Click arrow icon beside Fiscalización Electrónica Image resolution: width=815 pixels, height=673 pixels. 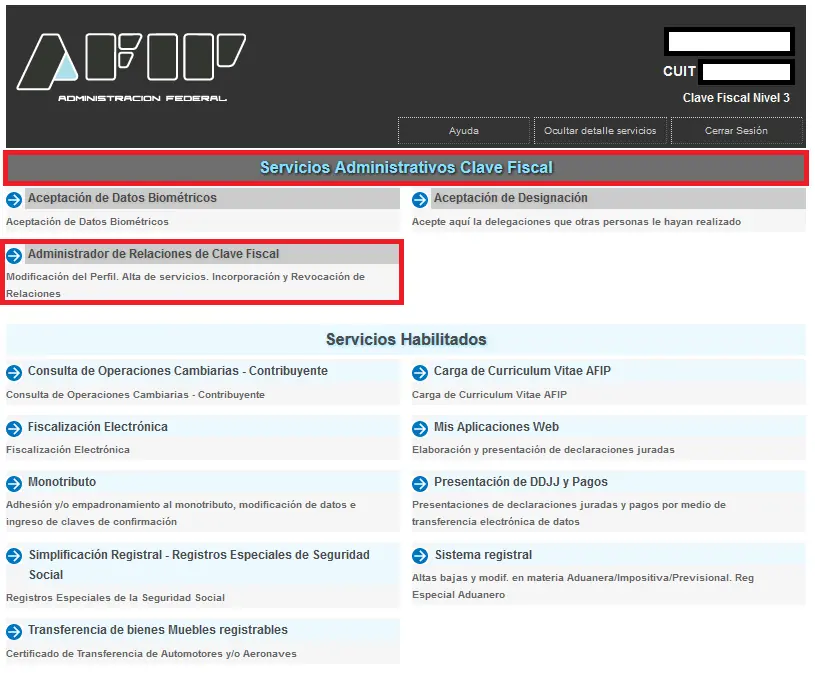click(14, 428)
